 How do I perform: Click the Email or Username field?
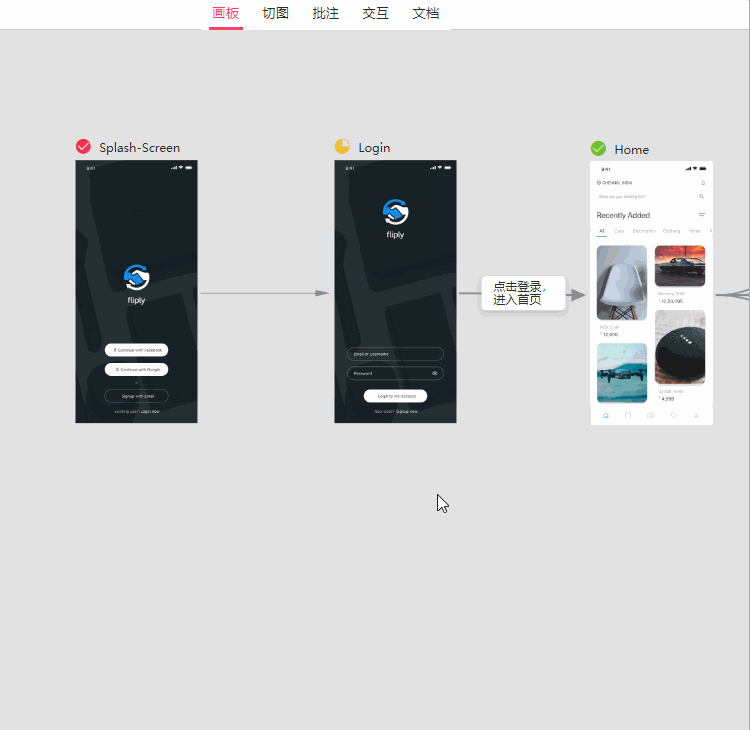(x=395, y=354)
